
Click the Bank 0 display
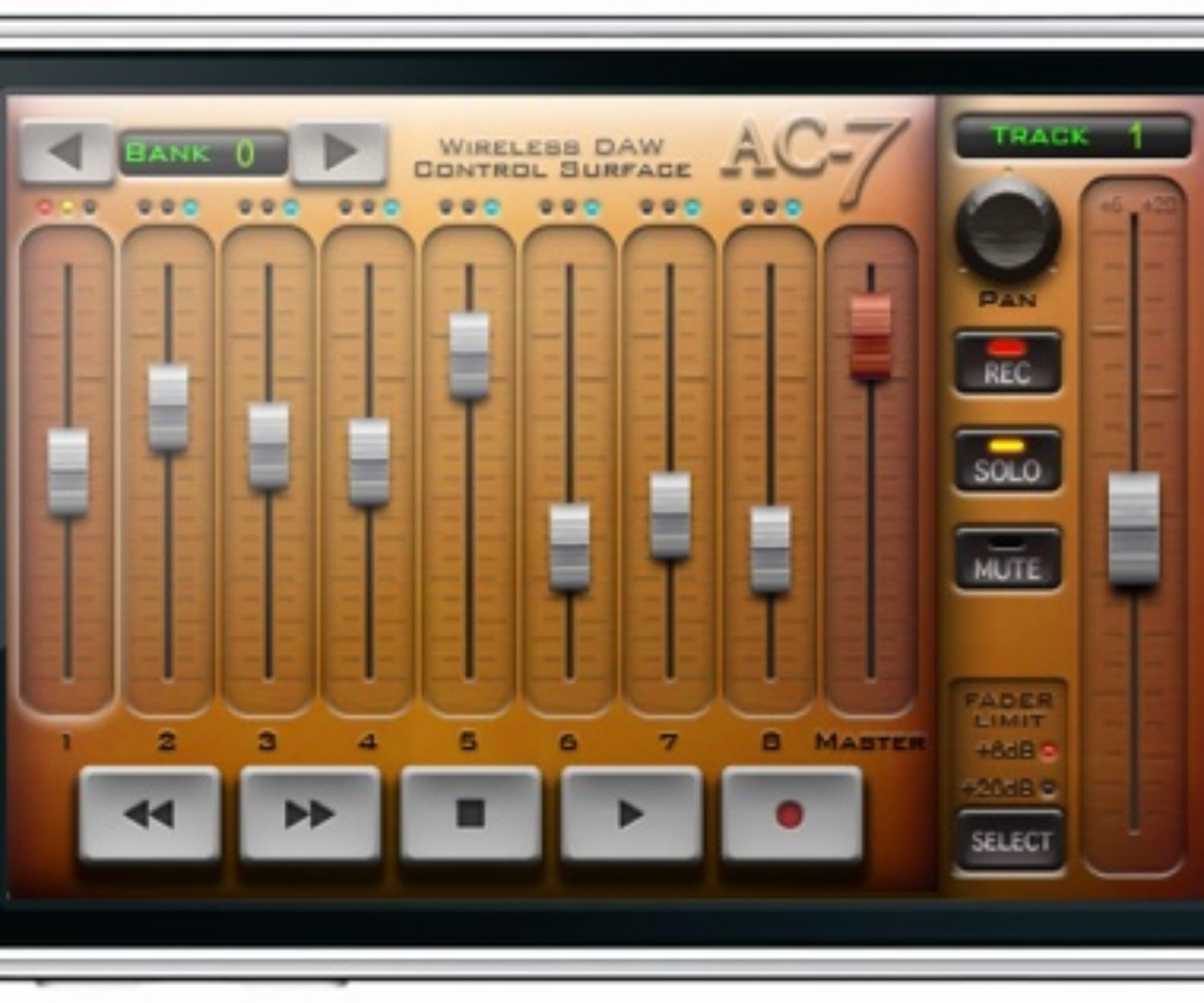203,152
